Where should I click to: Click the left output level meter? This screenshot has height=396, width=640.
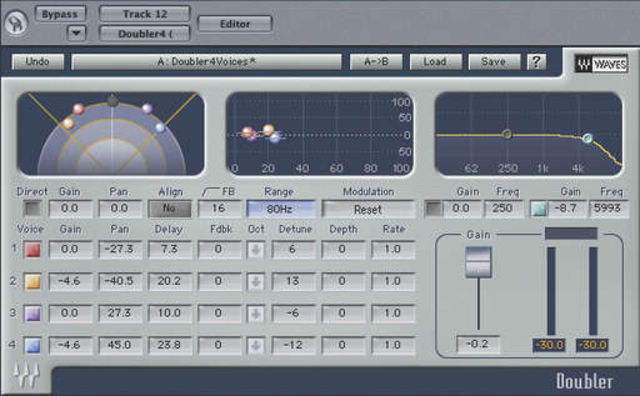tap(551, 291)
